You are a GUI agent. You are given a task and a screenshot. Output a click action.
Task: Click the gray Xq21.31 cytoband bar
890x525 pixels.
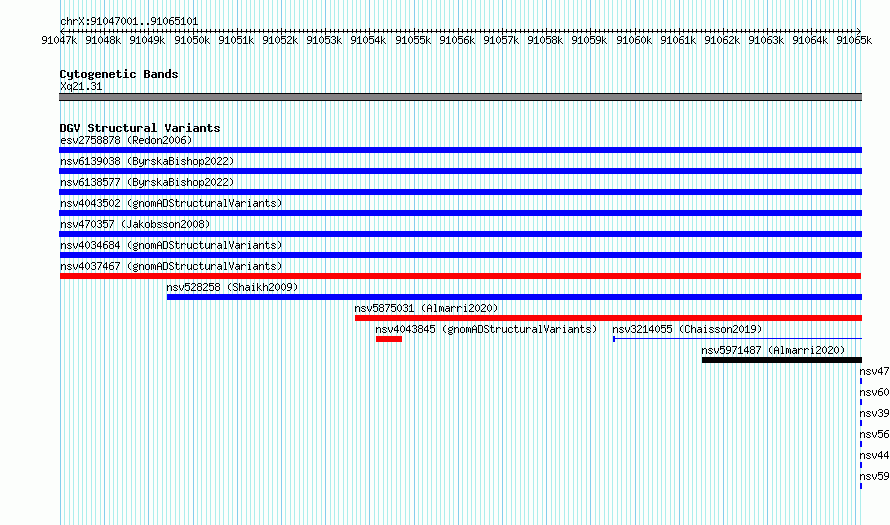point(460,97)
